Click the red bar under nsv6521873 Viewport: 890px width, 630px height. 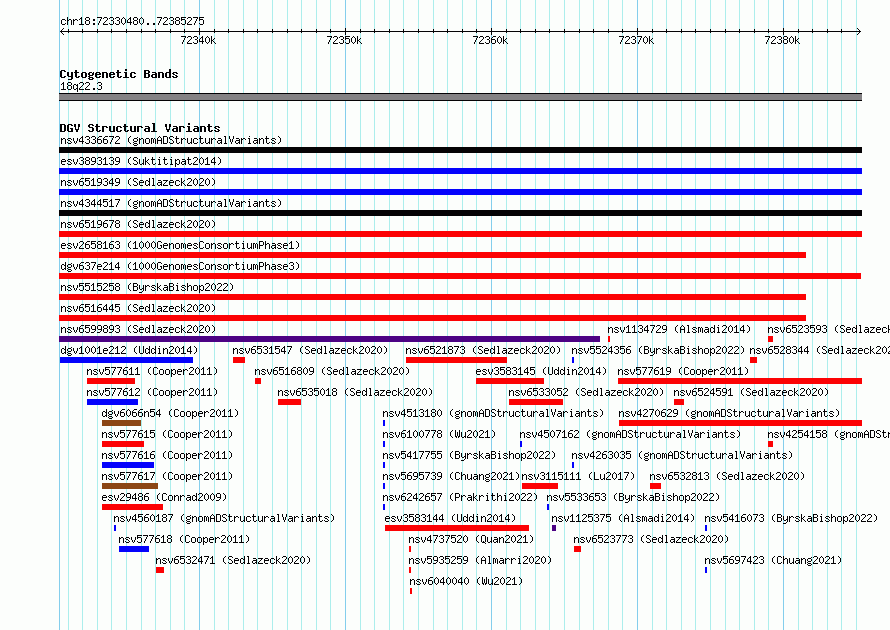click(x=456, y=360)
